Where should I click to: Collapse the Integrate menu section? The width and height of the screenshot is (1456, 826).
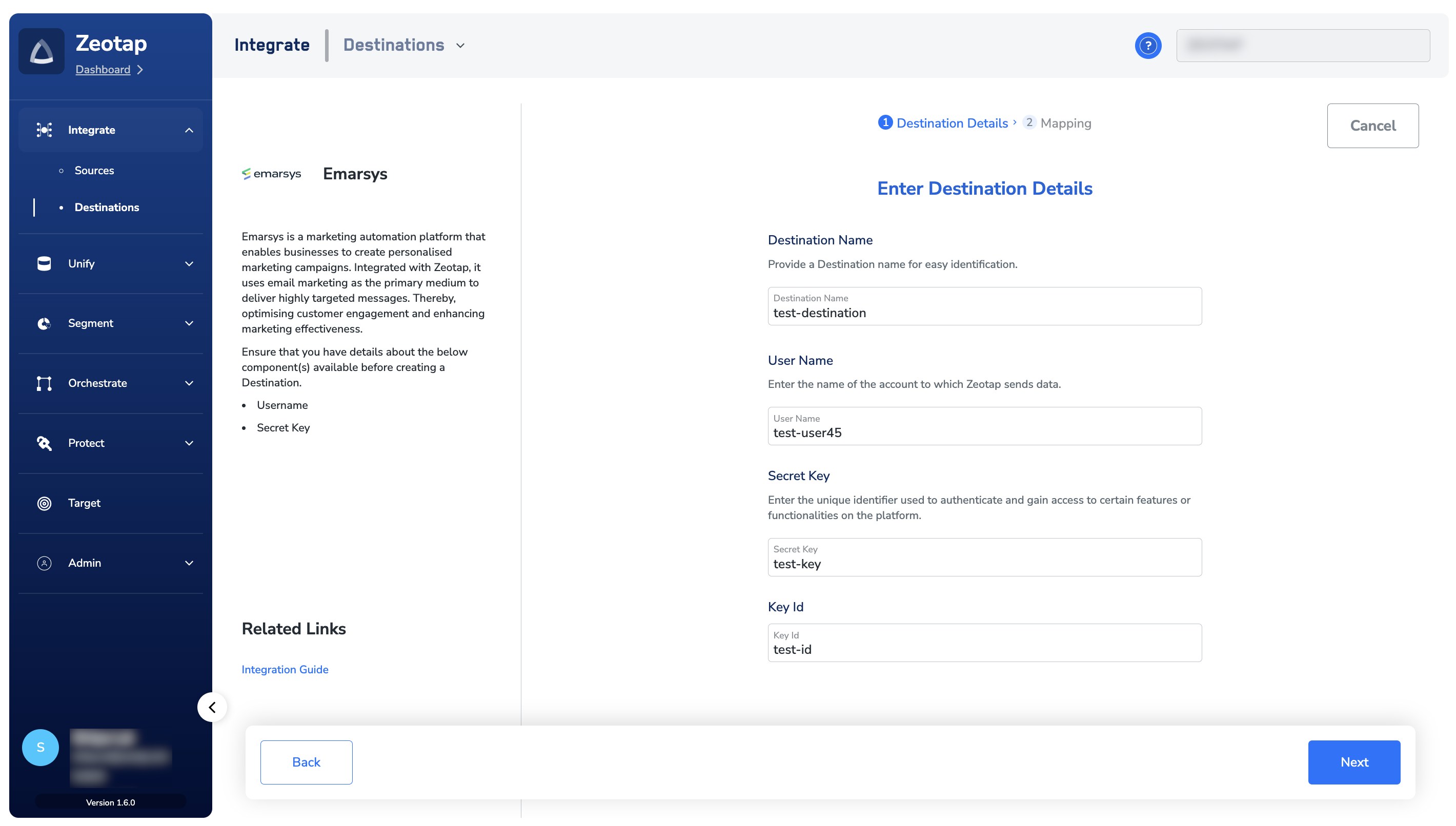[x=189, y=131]
